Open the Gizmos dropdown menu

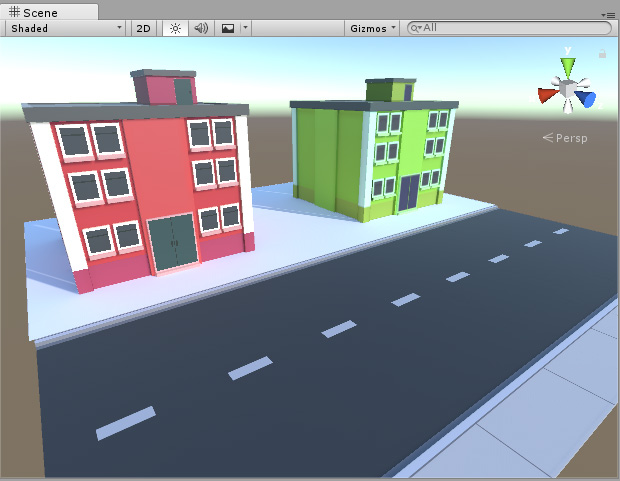[x=373, y=28]
